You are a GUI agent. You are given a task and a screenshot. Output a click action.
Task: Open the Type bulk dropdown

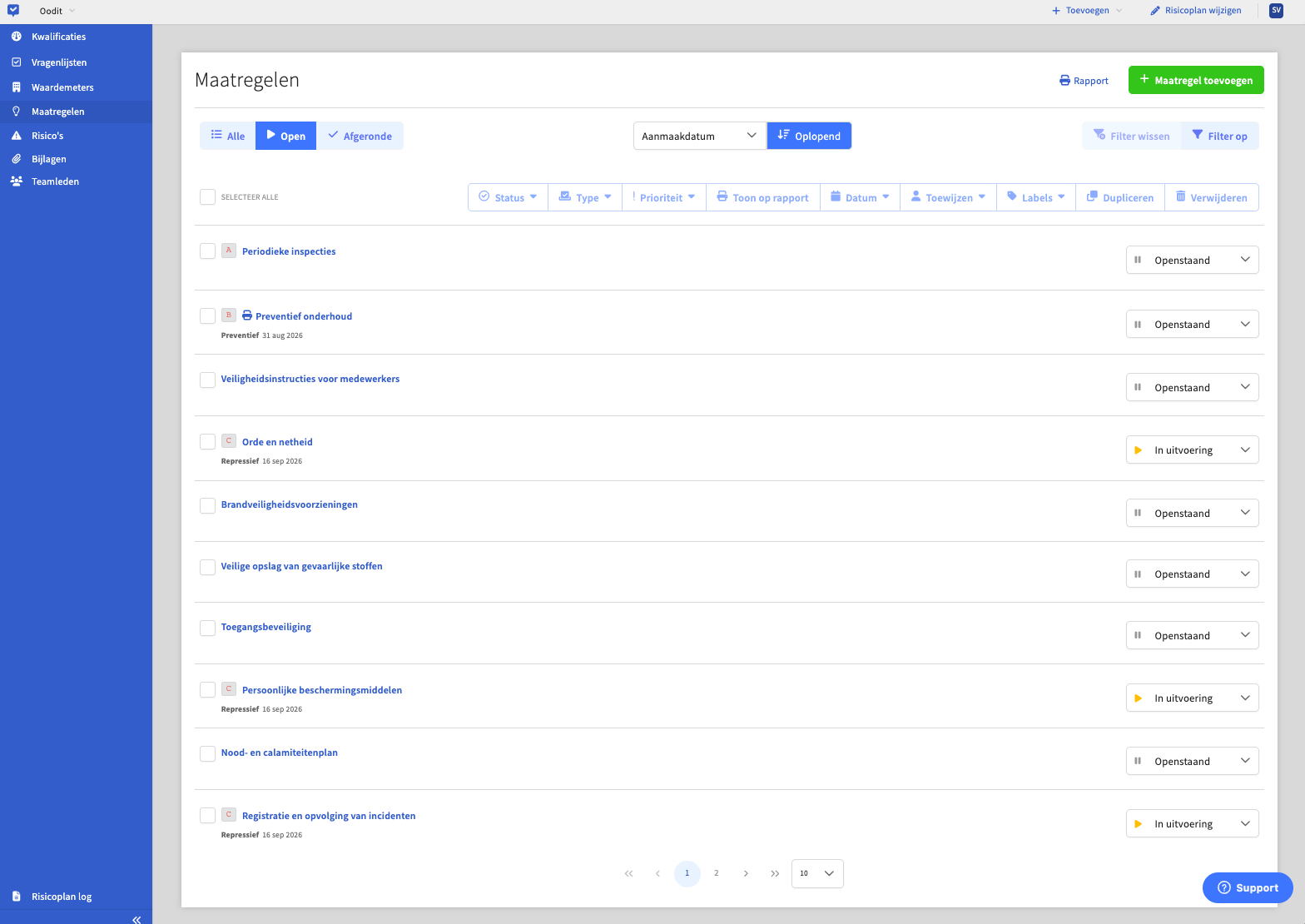click(x=585, y=197)
